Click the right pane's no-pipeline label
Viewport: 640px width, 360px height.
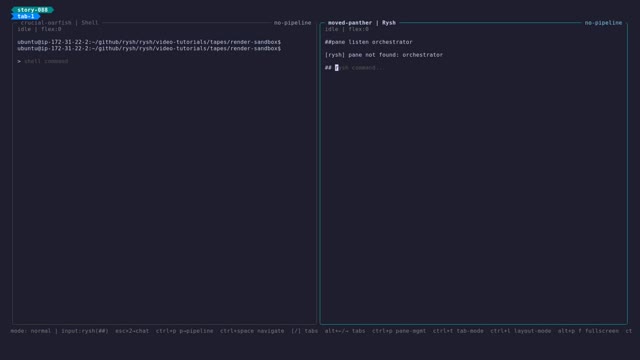[x=603, y=23]
